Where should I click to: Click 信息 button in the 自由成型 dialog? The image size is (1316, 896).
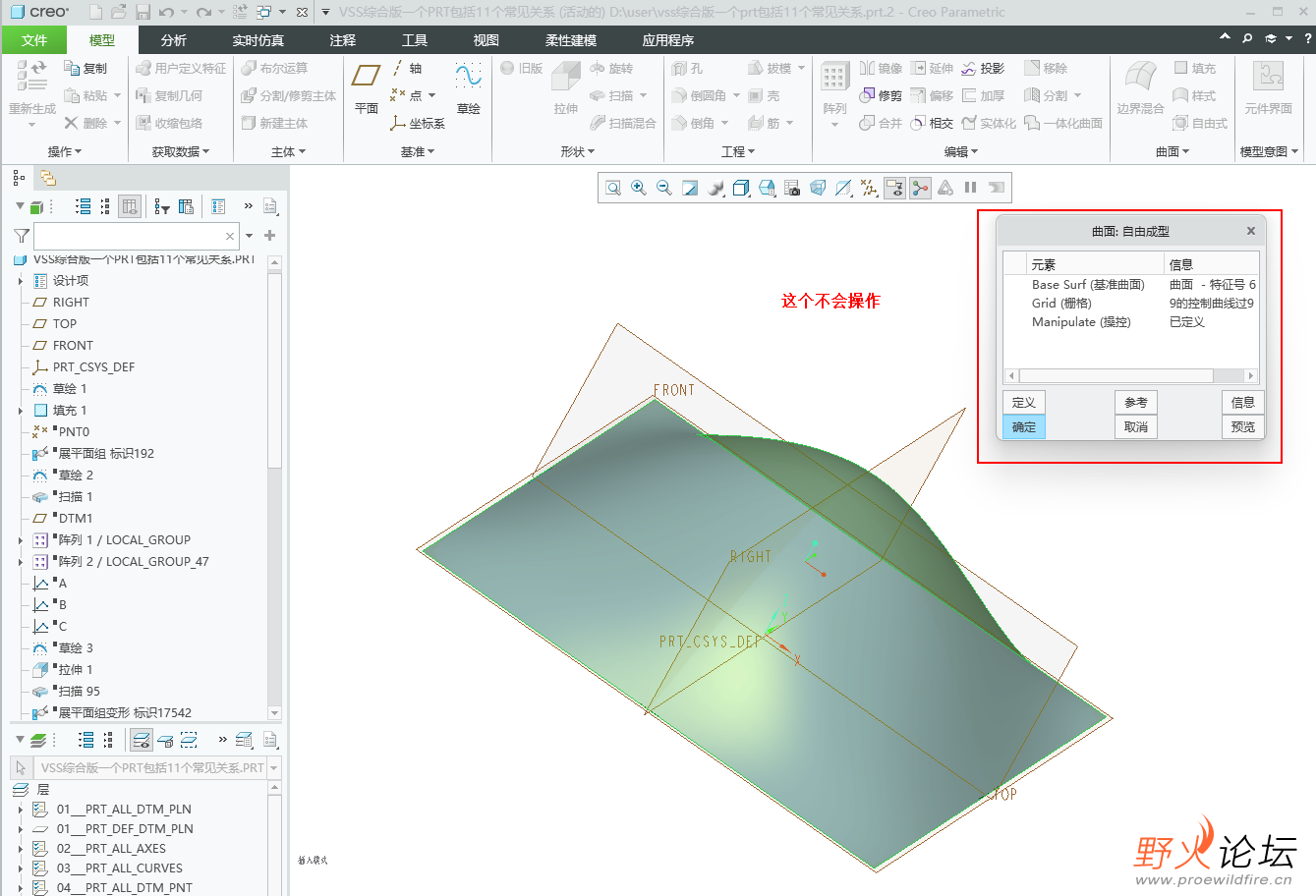click(x=1243, y=402)
